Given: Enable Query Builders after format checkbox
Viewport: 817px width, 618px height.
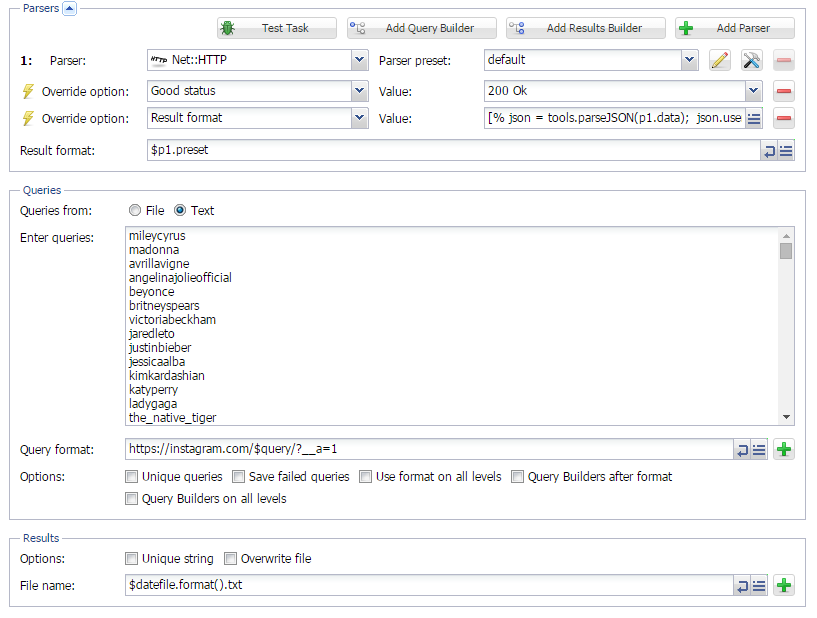Looking at the screenshot, I should 517,476.
